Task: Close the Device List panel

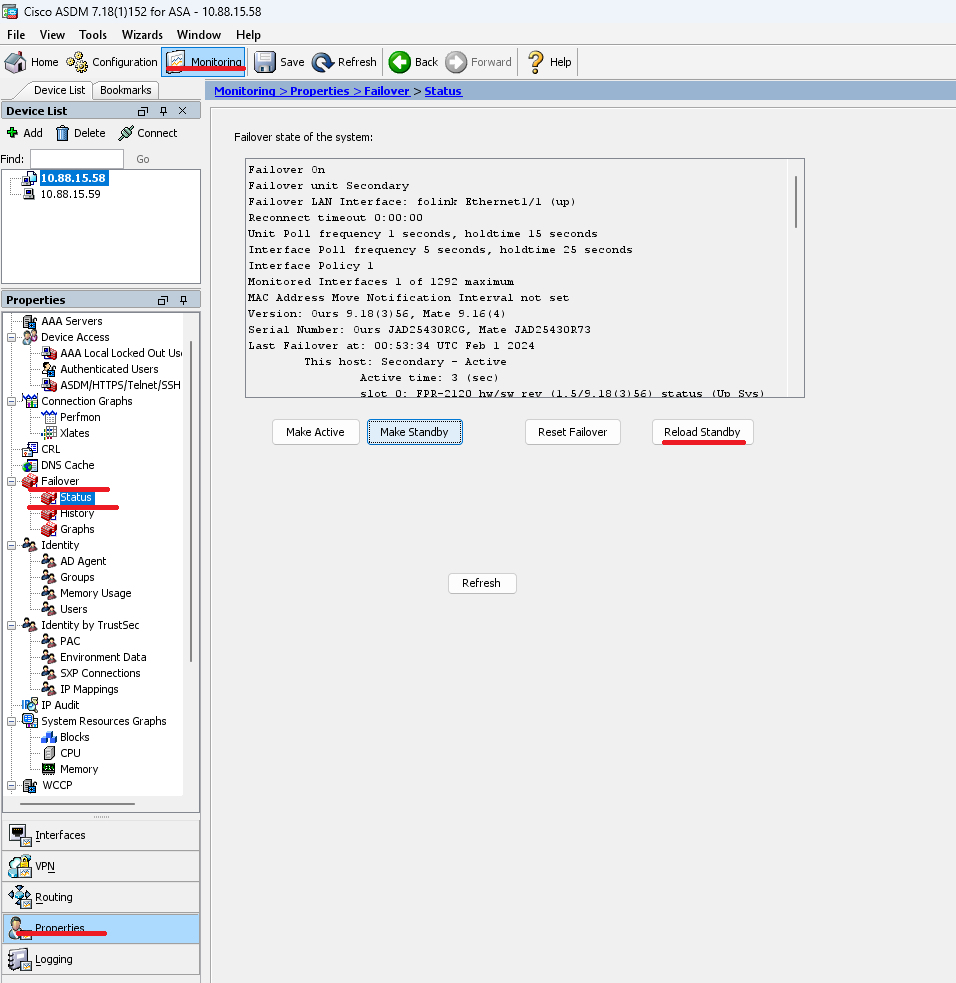Action: point(182,111)
